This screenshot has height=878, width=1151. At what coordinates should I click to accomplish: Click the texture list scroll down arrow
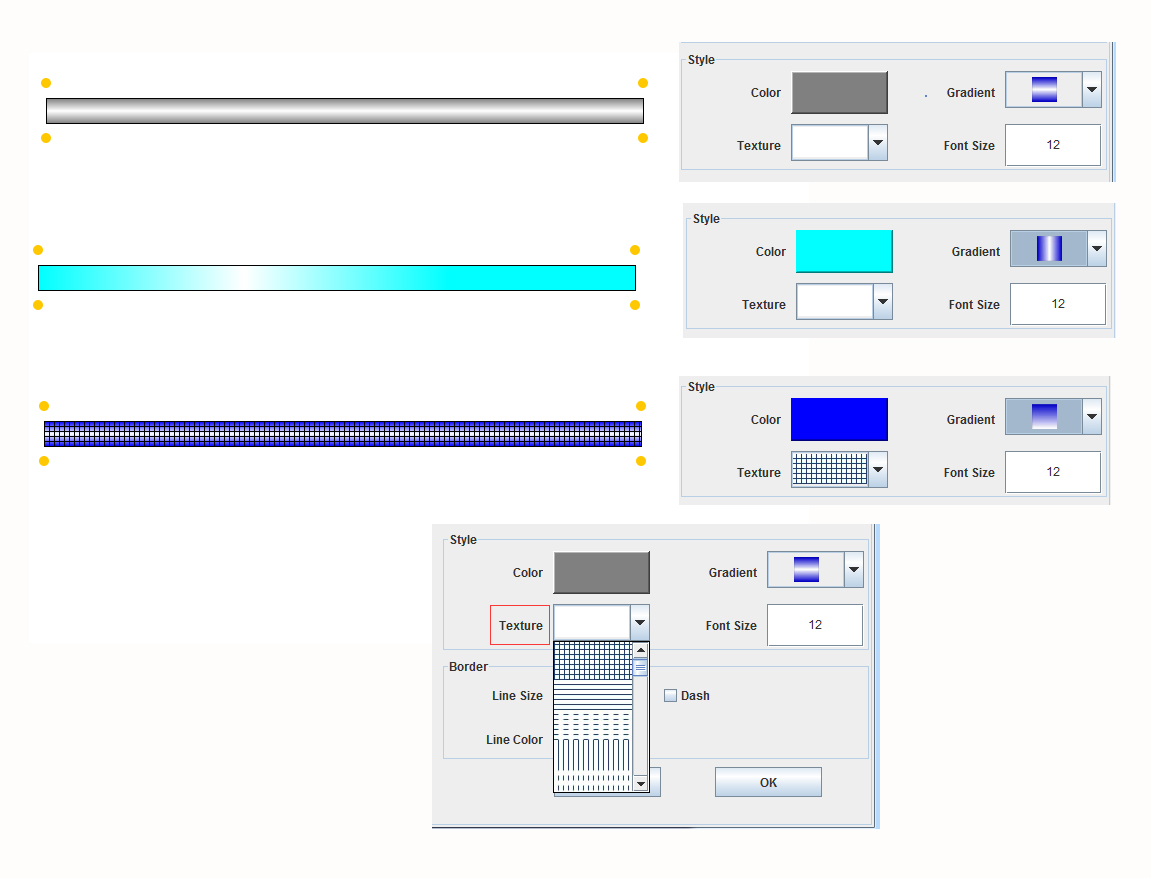pos(641,784)
